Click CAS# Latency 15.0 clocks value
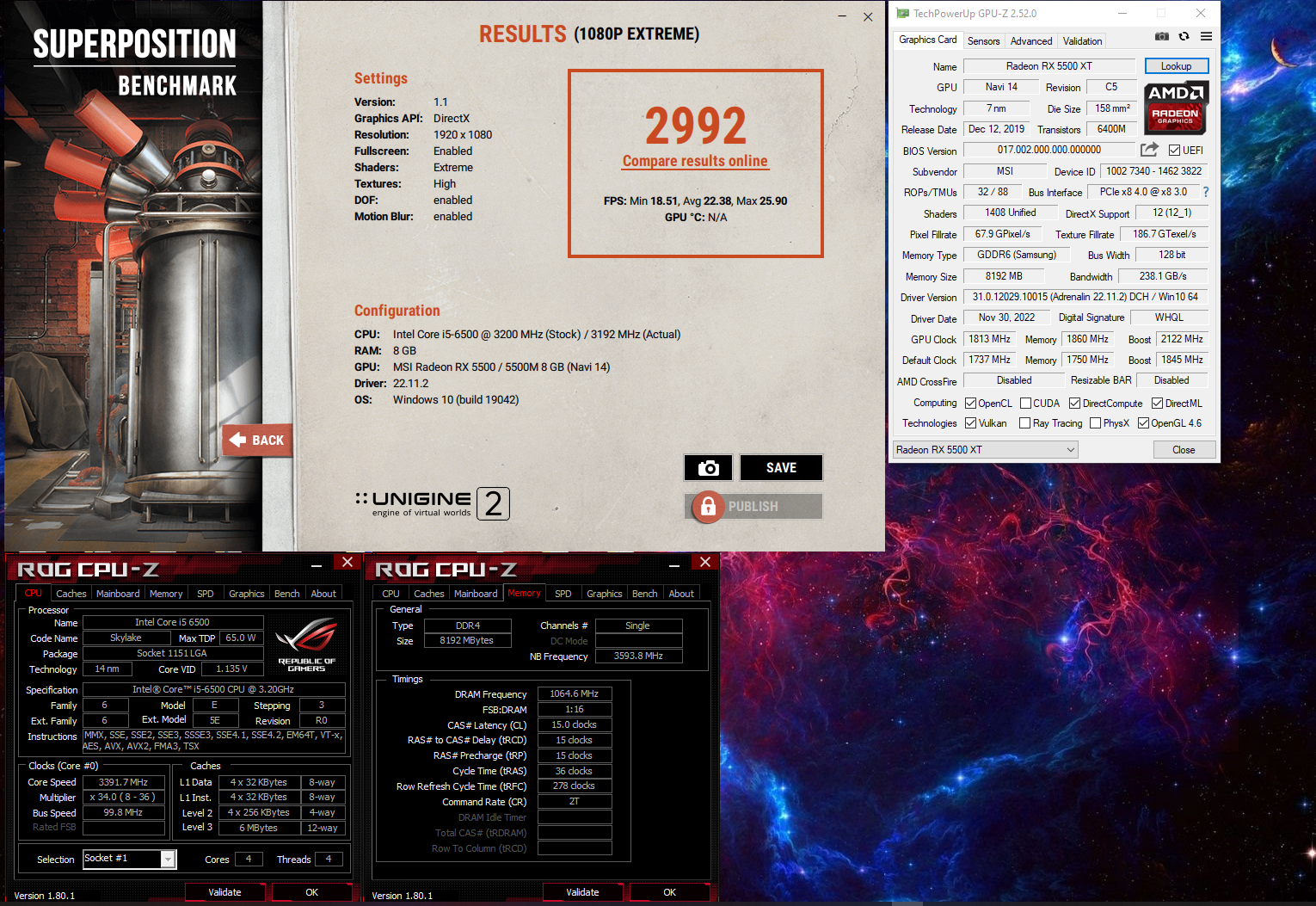This screenshot has width=1316, height=906. point(575,724)
